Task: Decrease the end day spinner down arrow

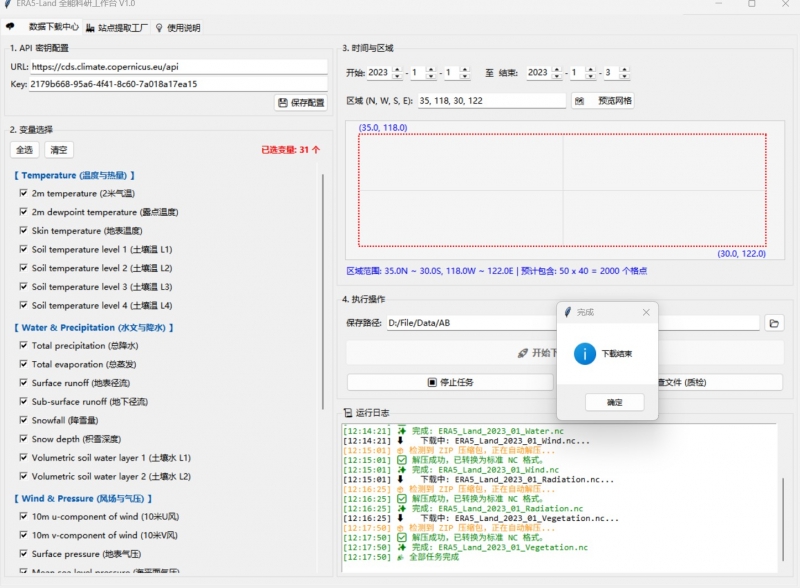Action: [x=624, y=77]
